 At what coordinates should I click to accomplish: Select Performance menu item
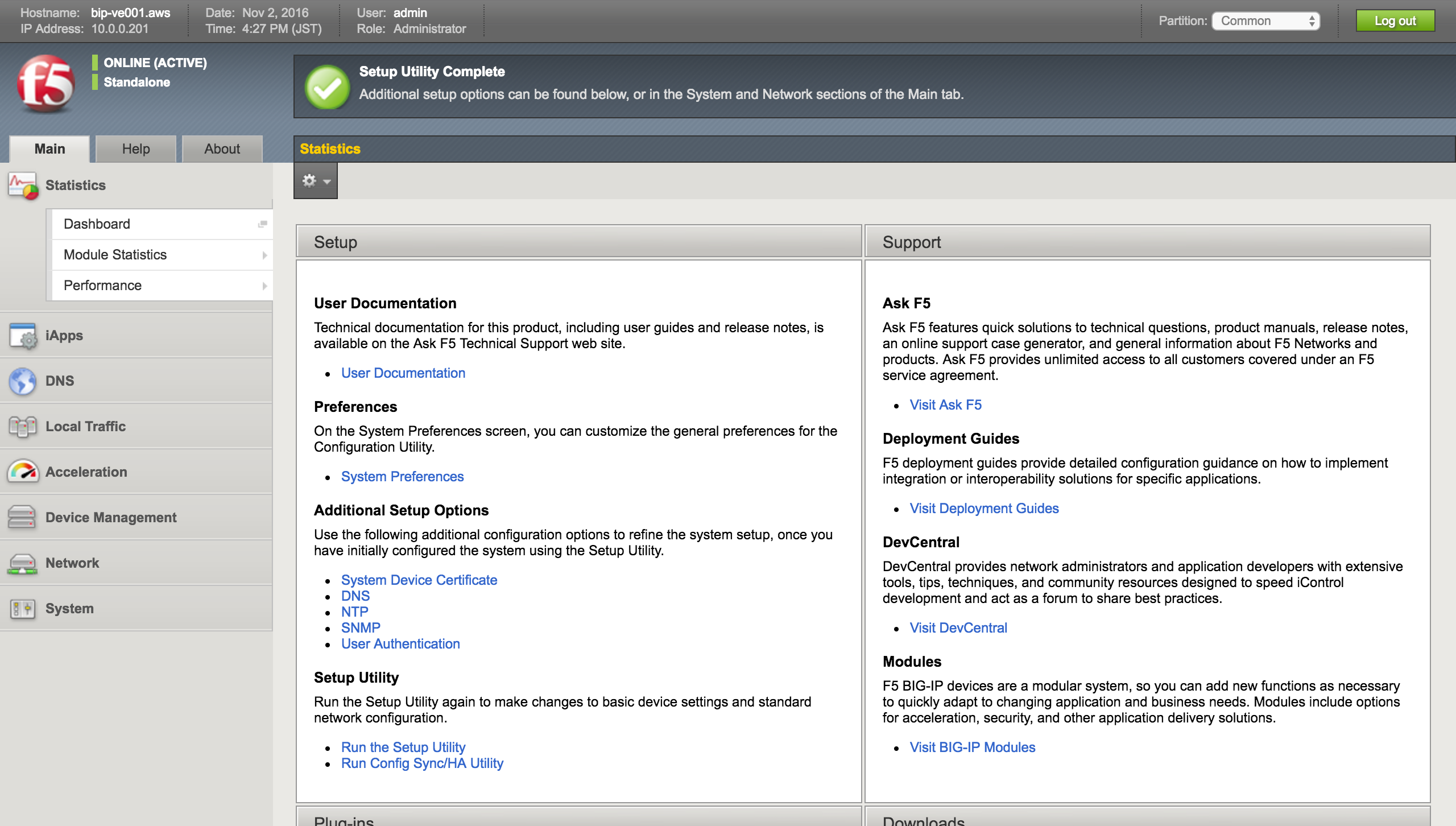pyautogui.click(x=162, y=286)
